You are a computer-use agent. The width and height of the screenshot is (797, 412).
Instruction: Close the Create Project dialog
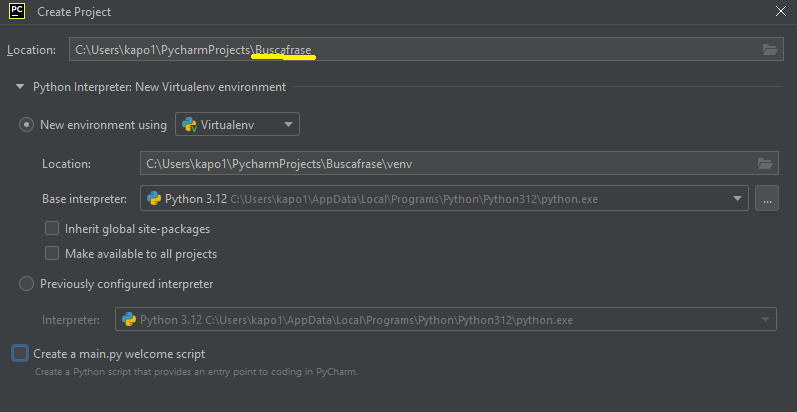click(x=781, y=11)
